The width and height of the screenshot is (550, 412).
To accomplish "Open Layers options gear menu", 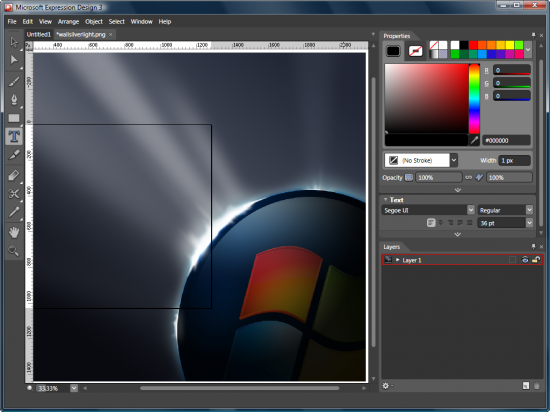I will pyautogui.click(x=387, y=386).
